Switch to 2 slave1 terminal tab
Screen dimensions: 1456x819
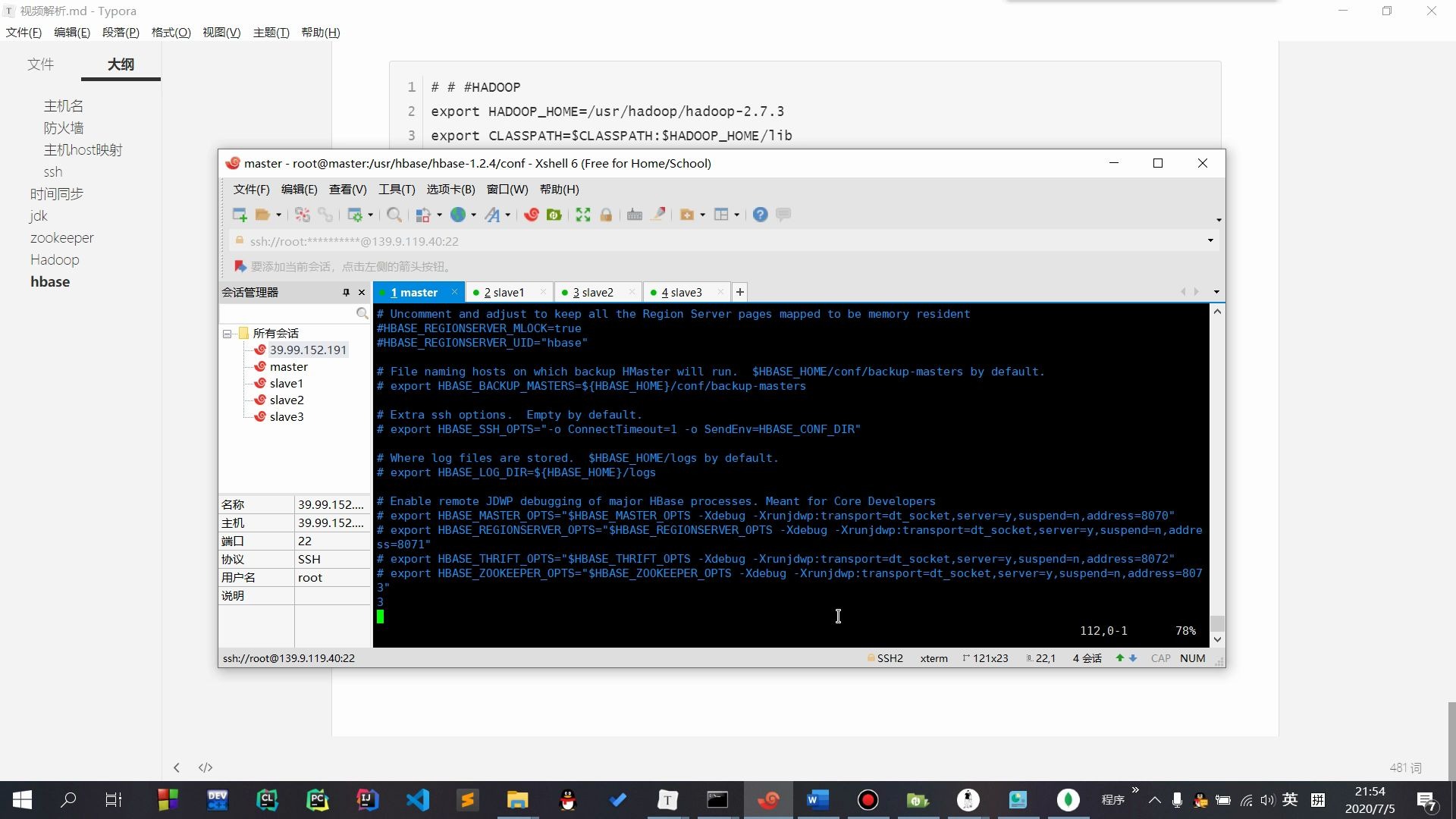click(x=504, y=292)
